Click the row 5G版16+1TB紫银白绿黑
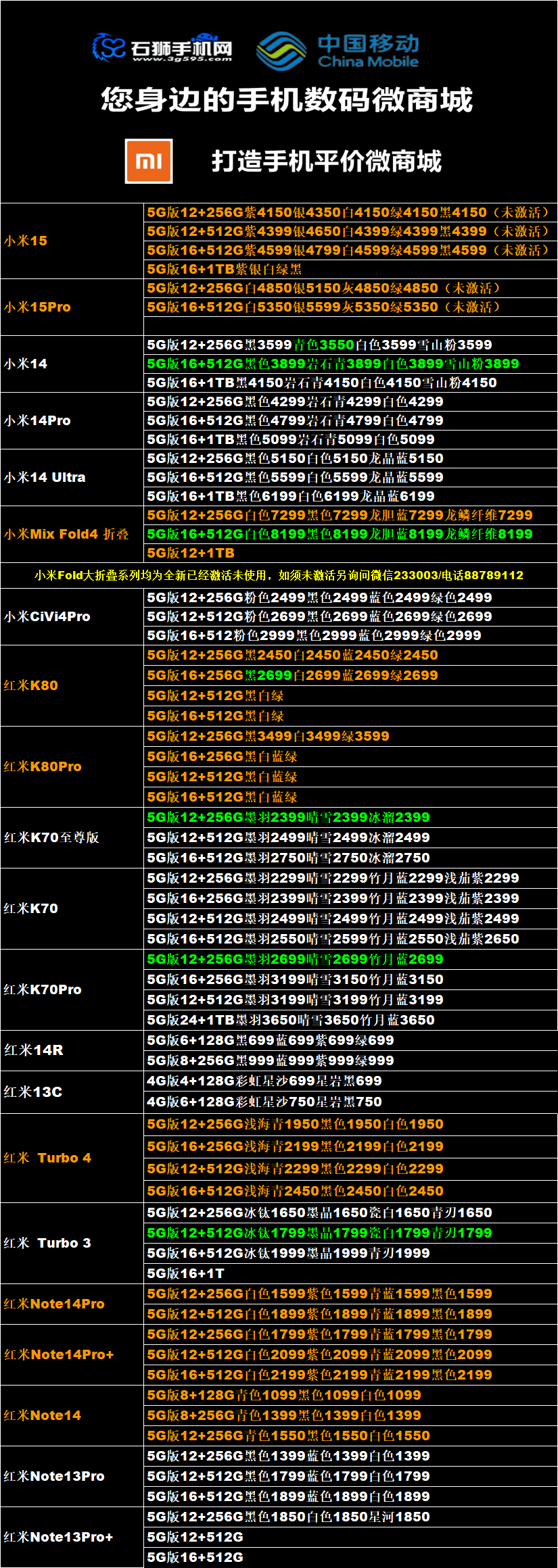The image size is (558, 1568). pyautogui.click(x=350, y=269)
